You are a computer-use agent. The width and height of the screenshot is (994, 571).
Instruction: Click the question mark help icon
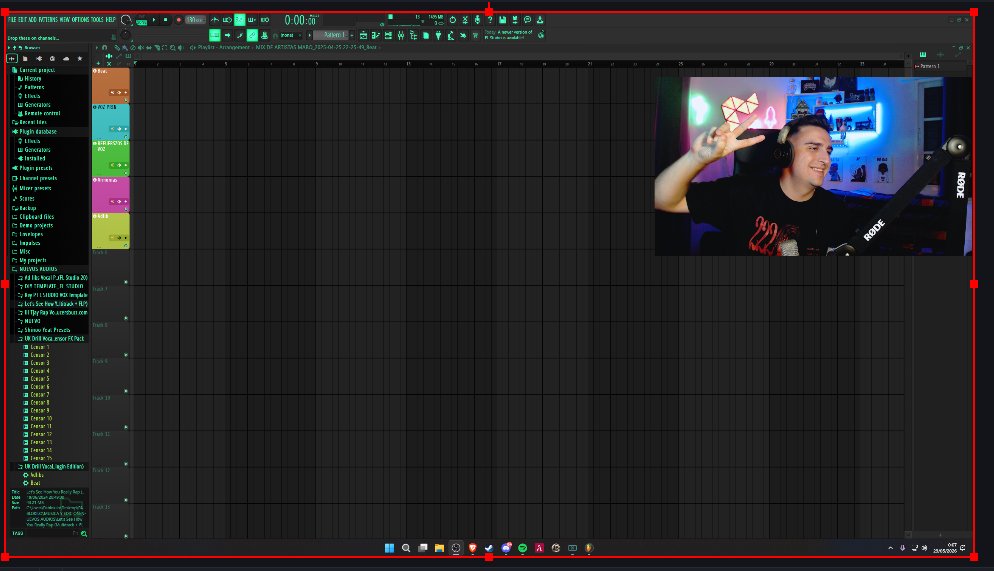[491, 20]
